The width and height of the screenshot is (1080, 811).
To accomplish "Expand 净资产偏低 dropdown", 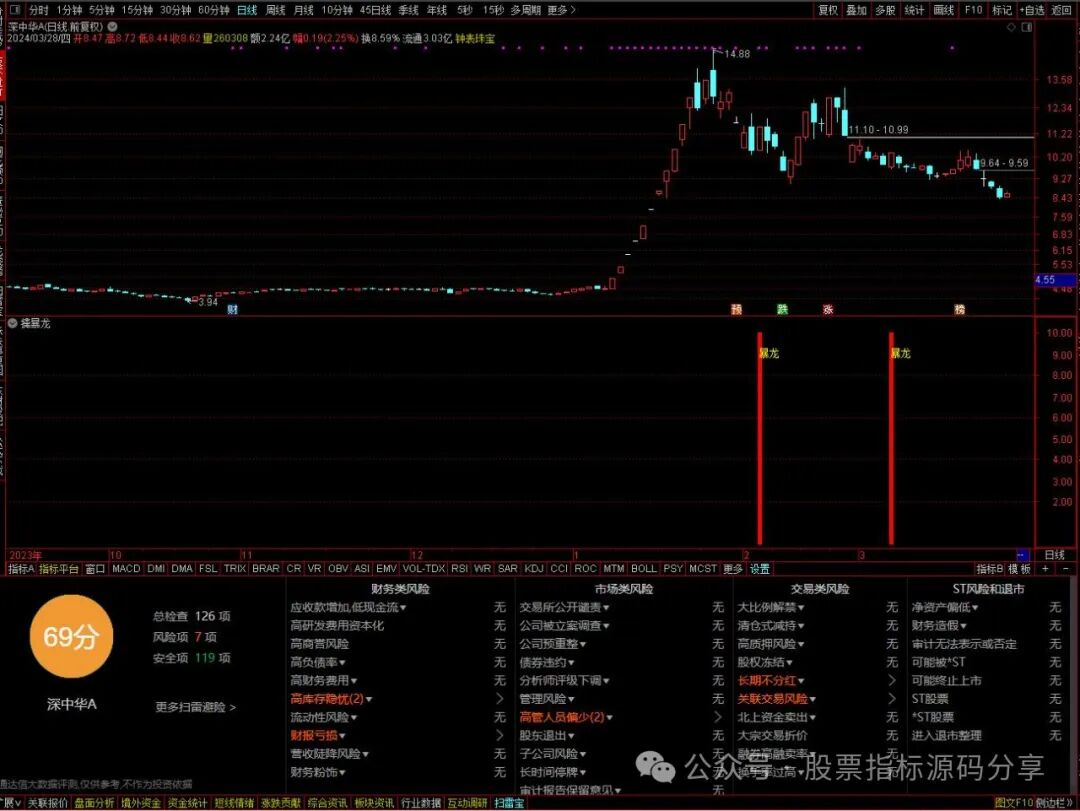I will point(945,607).
